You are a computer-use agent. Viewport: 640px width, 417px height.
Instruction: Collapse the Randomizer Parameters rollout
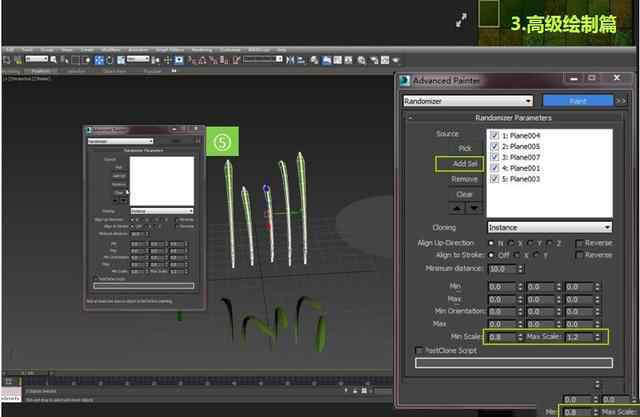(411, 117)
